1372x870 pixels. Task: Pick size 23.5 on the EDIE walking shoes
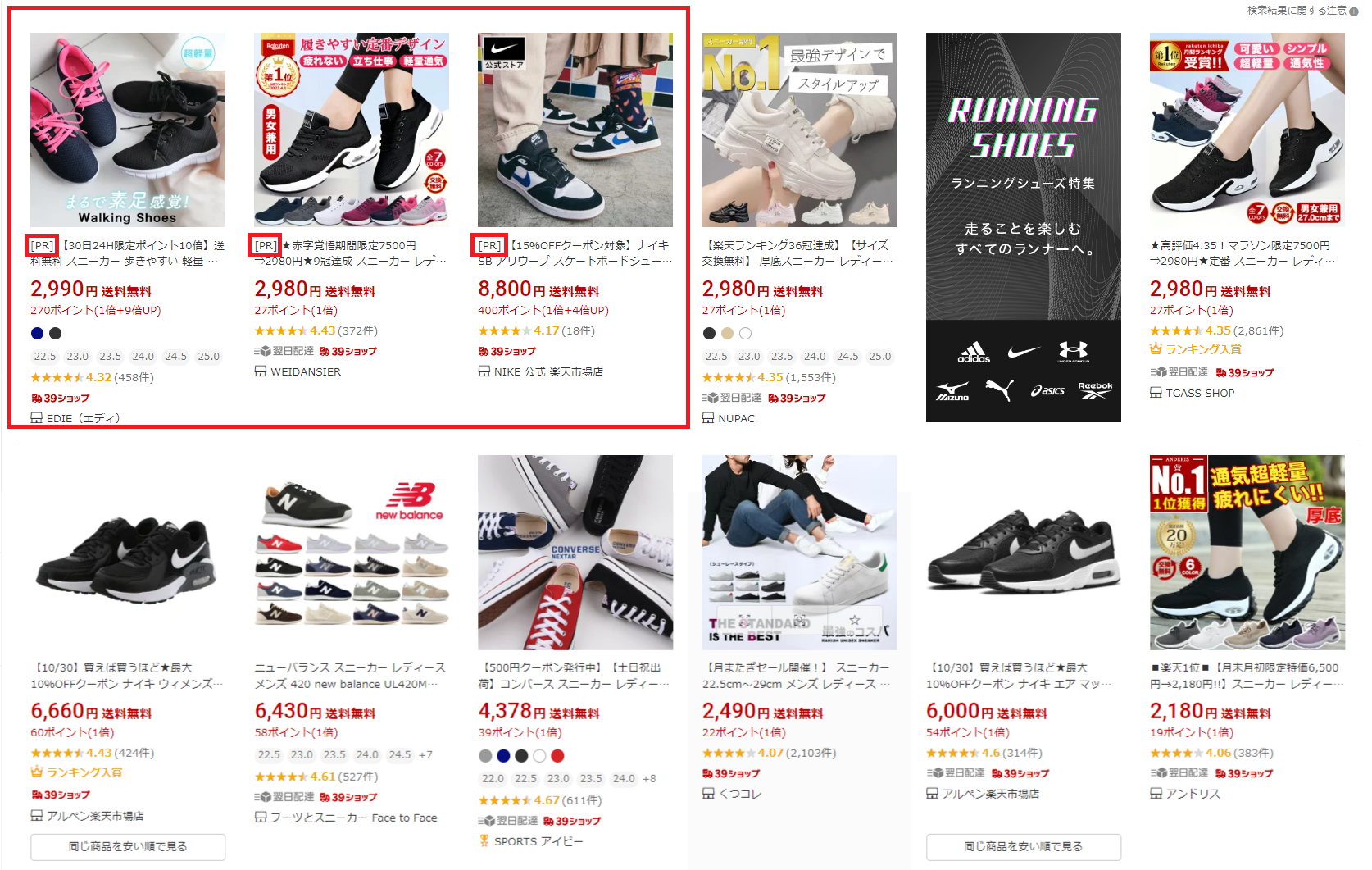110,357
